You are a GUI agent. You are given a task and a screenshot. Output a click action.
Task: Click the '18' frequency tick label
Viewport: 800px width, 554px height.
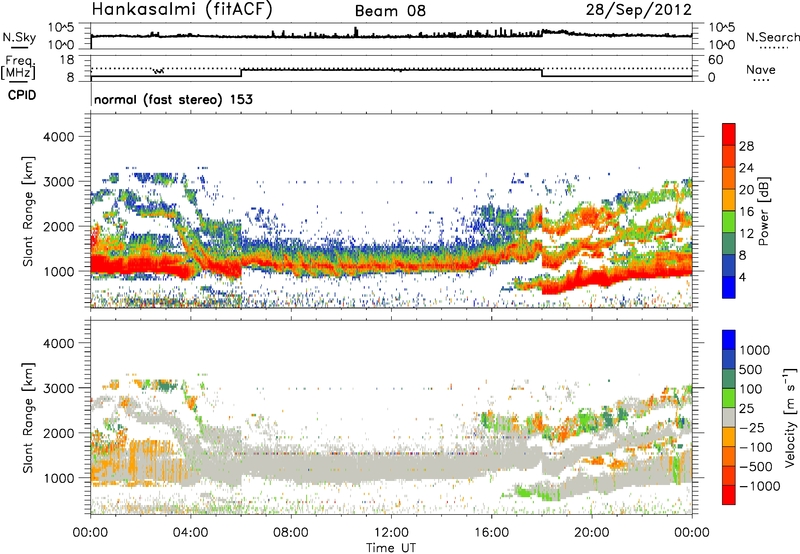67,60
